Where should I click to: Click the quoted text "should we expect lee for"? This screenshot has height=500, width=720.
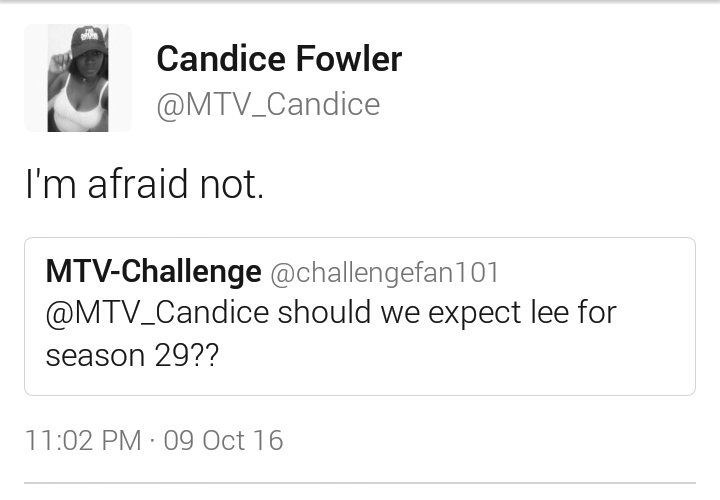447,313
